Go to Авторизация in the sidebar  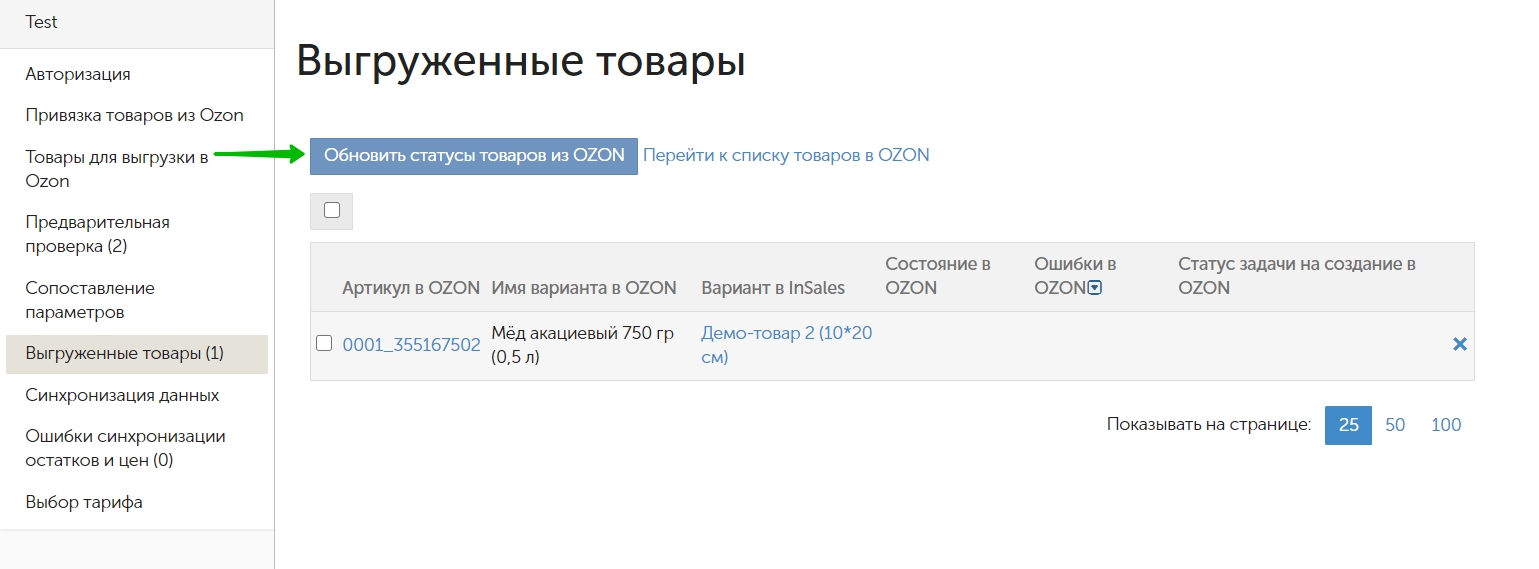(x=78, y=74)
